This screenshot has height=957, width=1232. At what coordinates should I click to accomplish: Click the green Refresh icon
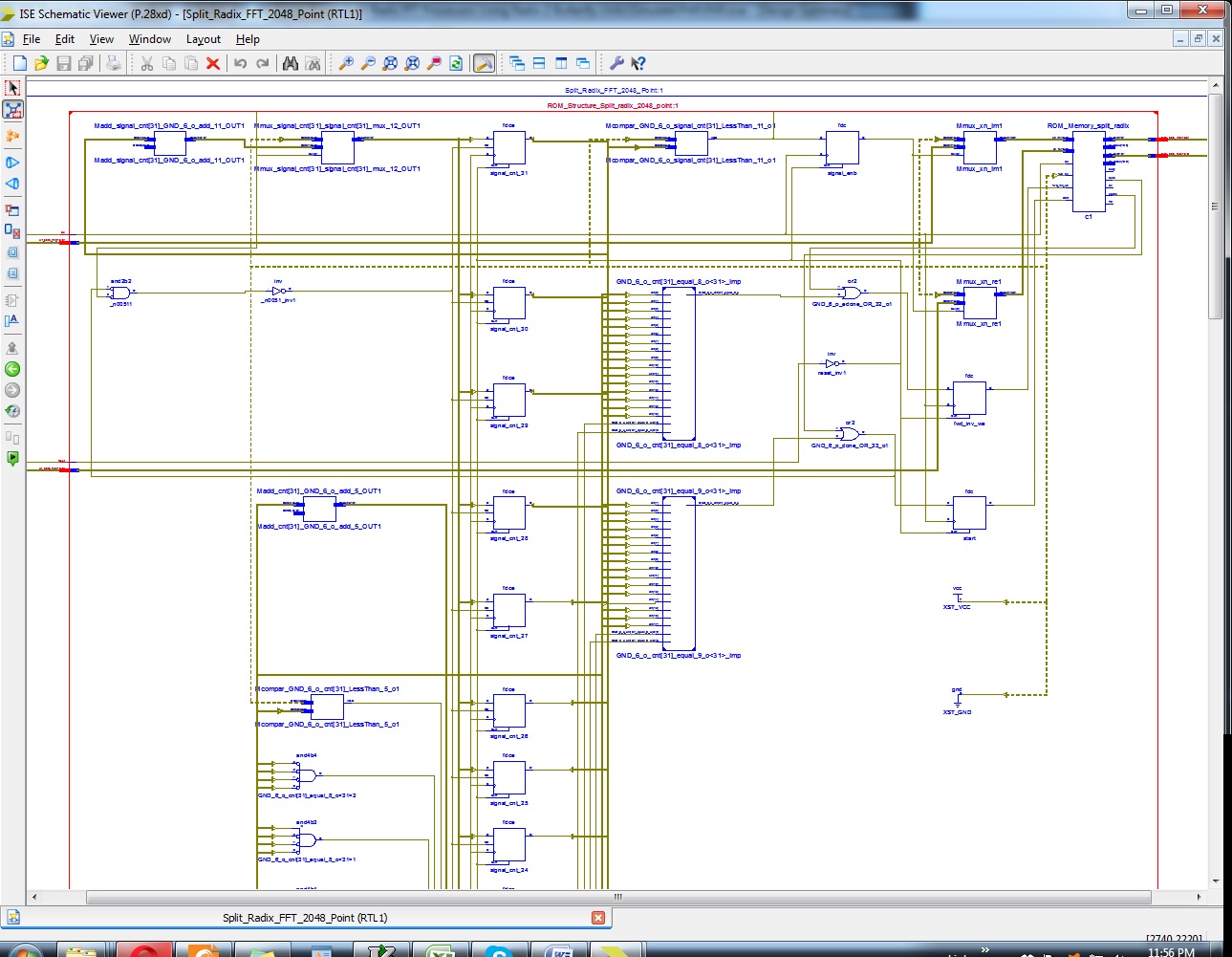coord(456,63)
